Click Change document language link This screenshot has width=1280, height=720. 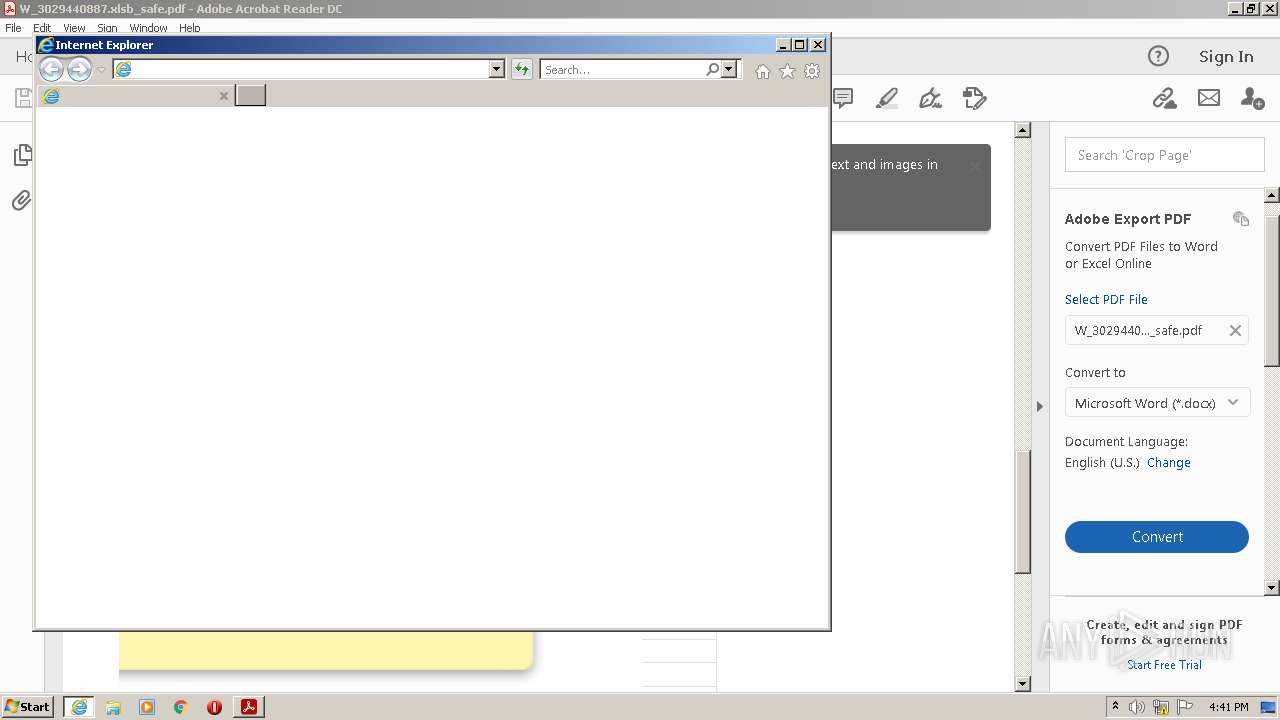click(1169, 463)
